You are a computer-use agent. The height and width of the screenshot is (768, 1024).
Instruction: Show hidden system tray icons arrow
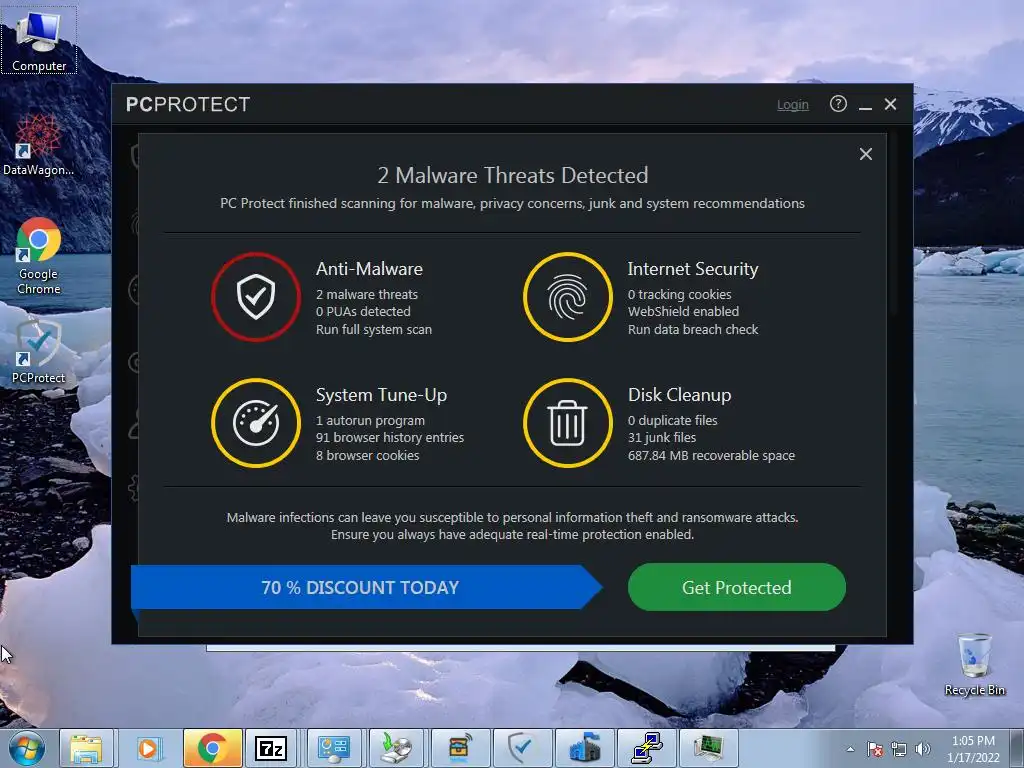850,749
